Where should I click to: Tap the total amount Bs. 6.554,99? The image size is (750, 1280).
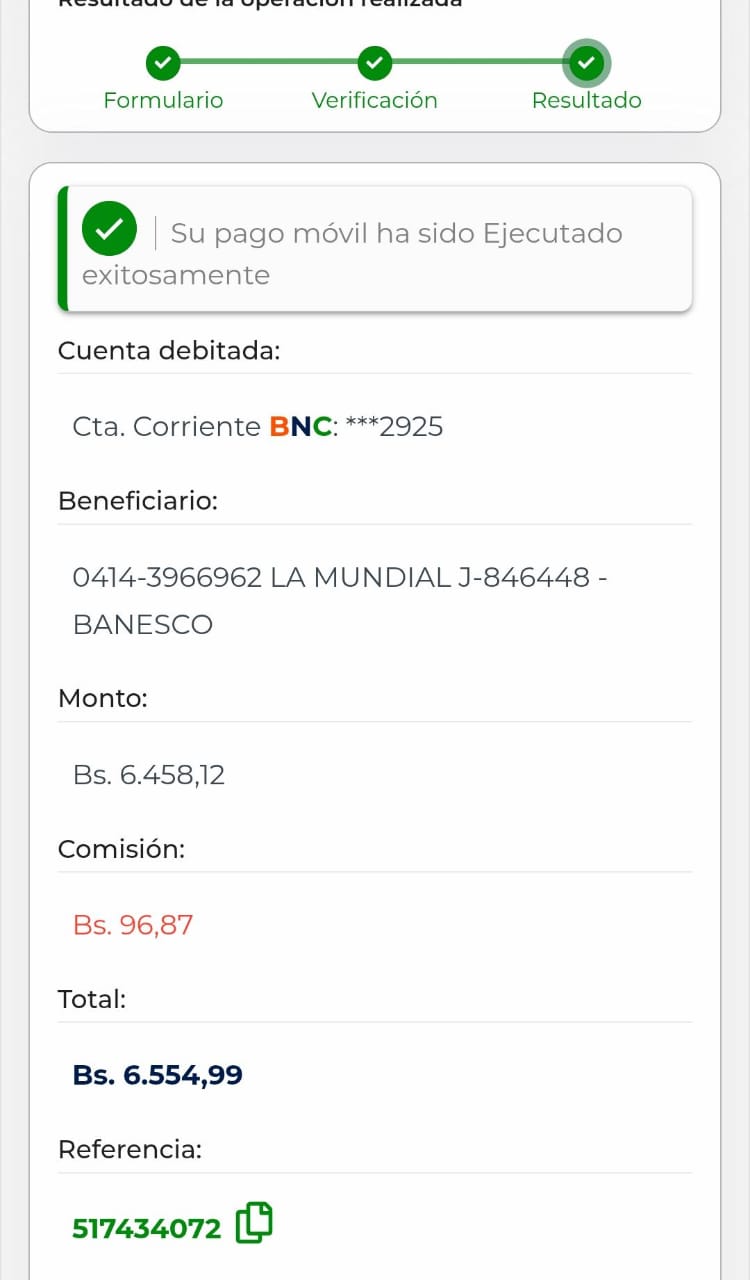(x=158, y=1075)
